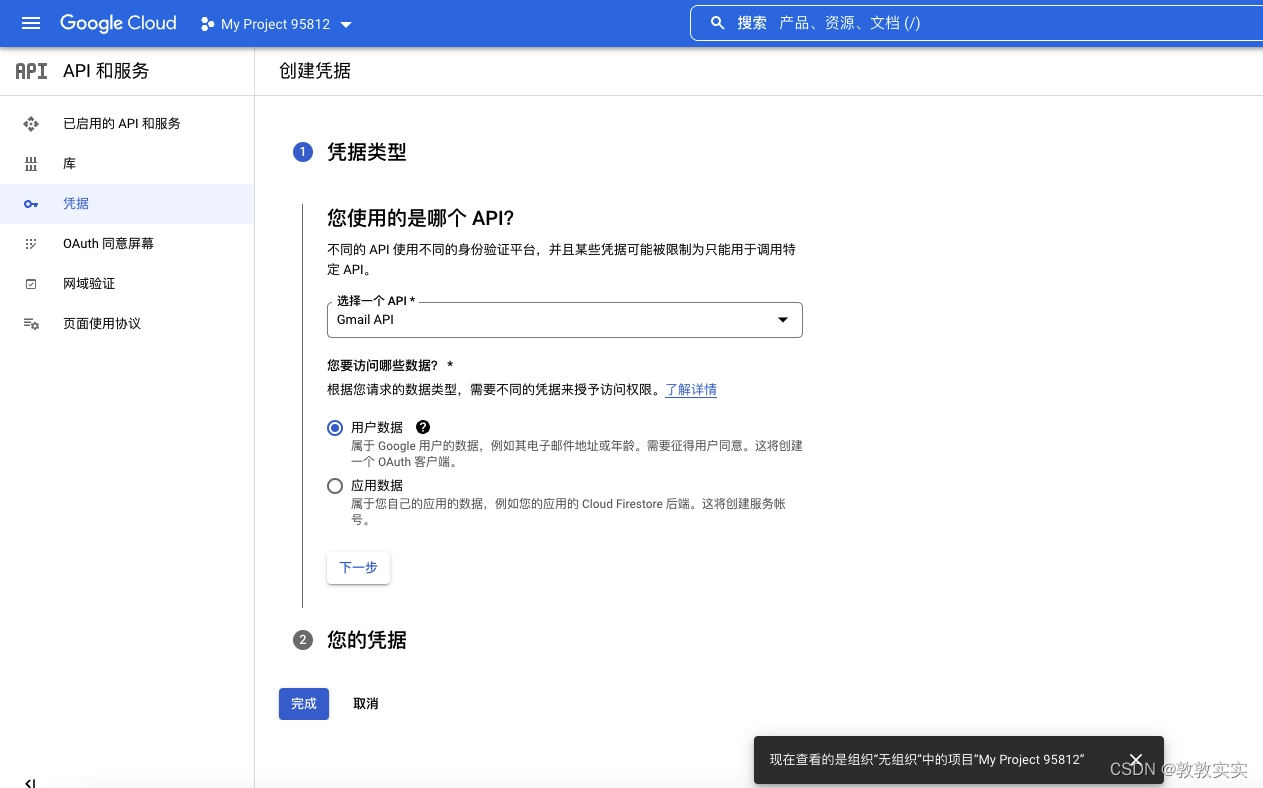Viewport: 1263px width, 788px height.
Task: Click the key icon beside 凭据
Action: pyautogui.click(x=31, y=204)
